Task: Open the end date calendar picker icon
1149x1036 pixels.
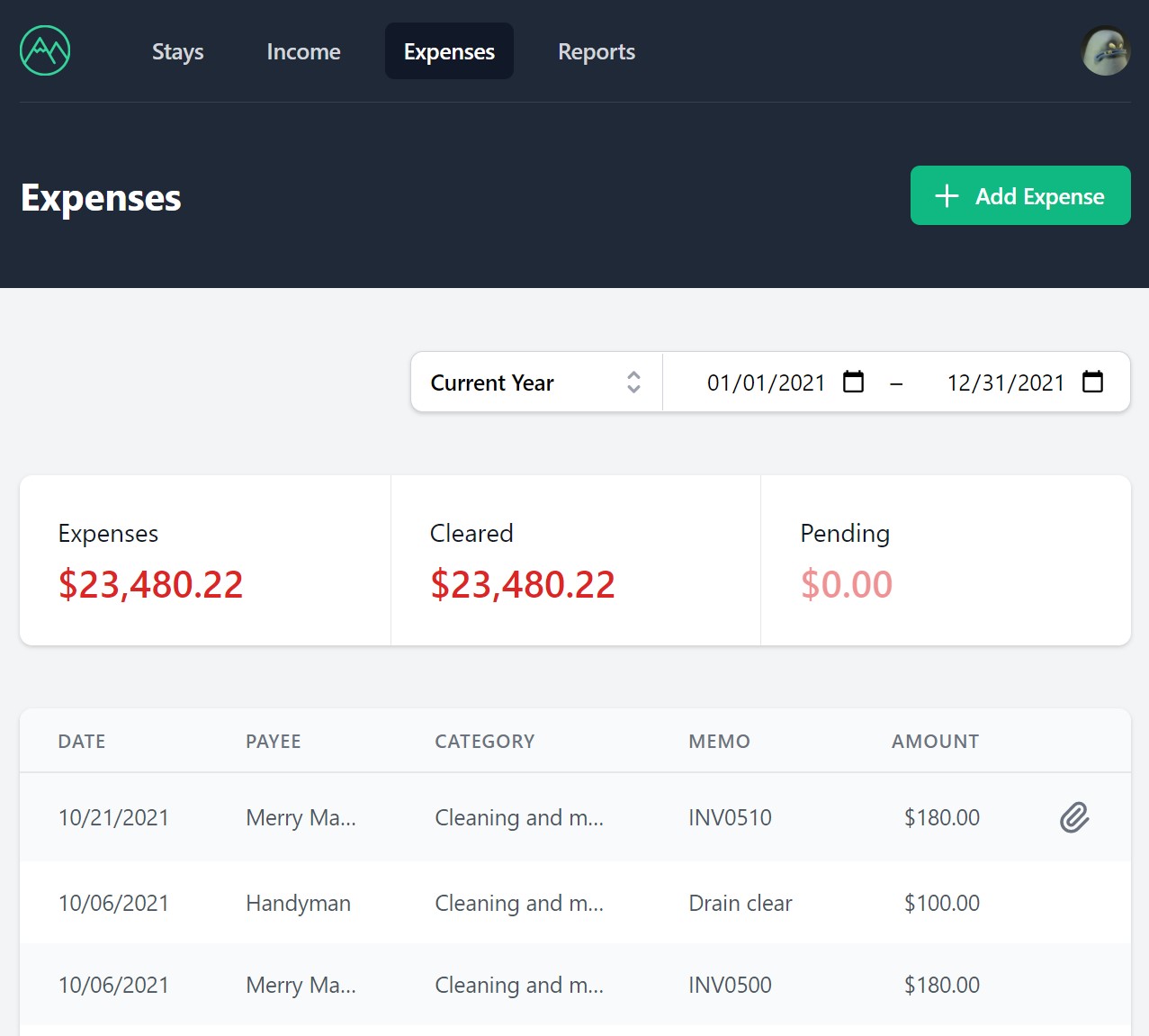Action: coord(1092,382)
